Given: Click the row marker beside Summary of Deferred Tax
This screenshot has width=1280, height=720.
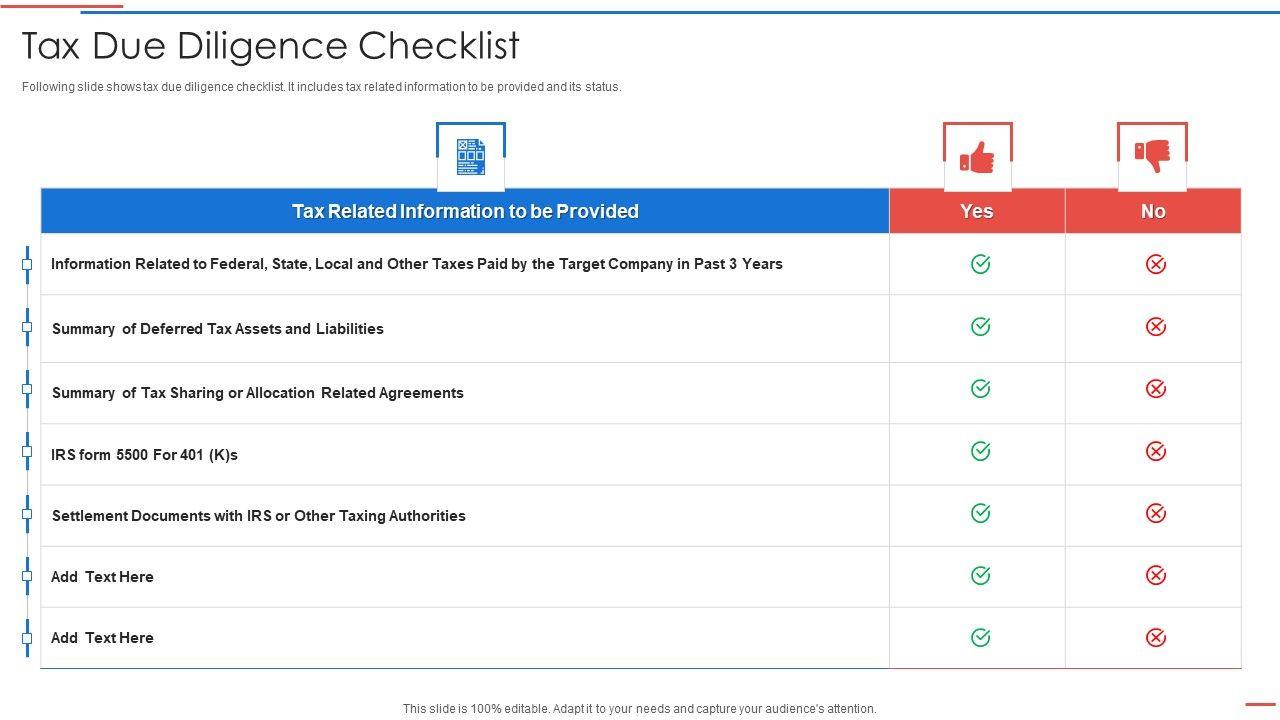Looking at the screenshot, I should pos(27,327).
